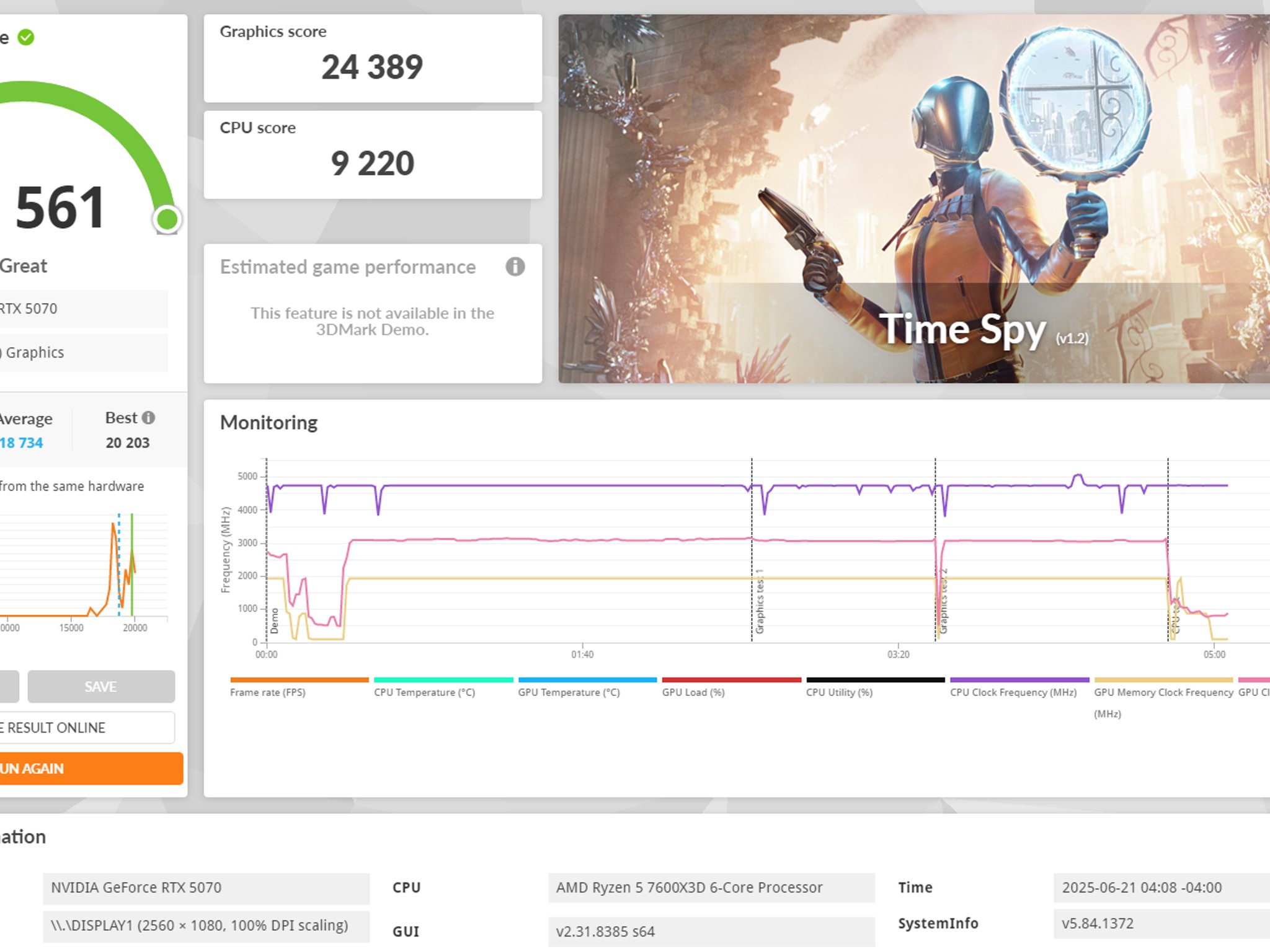Click the Graphics test 2 timeline marker
Screen dimensions: 1270x952
pos(943,601)
